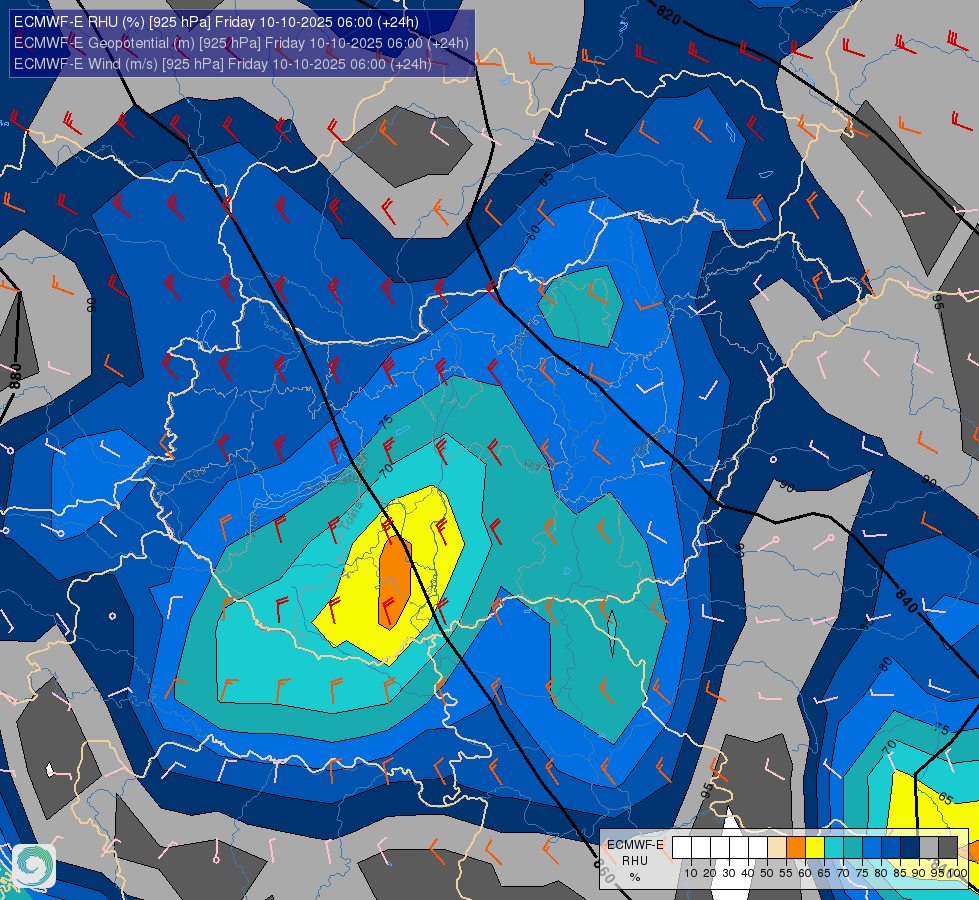The width and height of the screenshot is (979, 900).
Task: Click the '65' humidity contour label on the map
Action: point(945,799)
